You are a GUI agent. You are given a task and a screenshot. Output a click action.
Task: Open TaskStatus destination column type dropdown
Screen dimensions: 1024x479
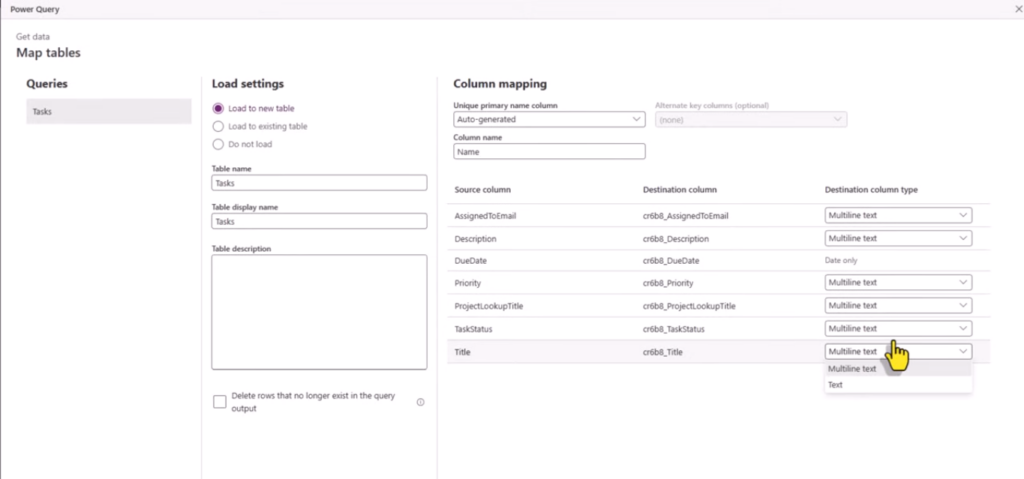coord(898,328)
